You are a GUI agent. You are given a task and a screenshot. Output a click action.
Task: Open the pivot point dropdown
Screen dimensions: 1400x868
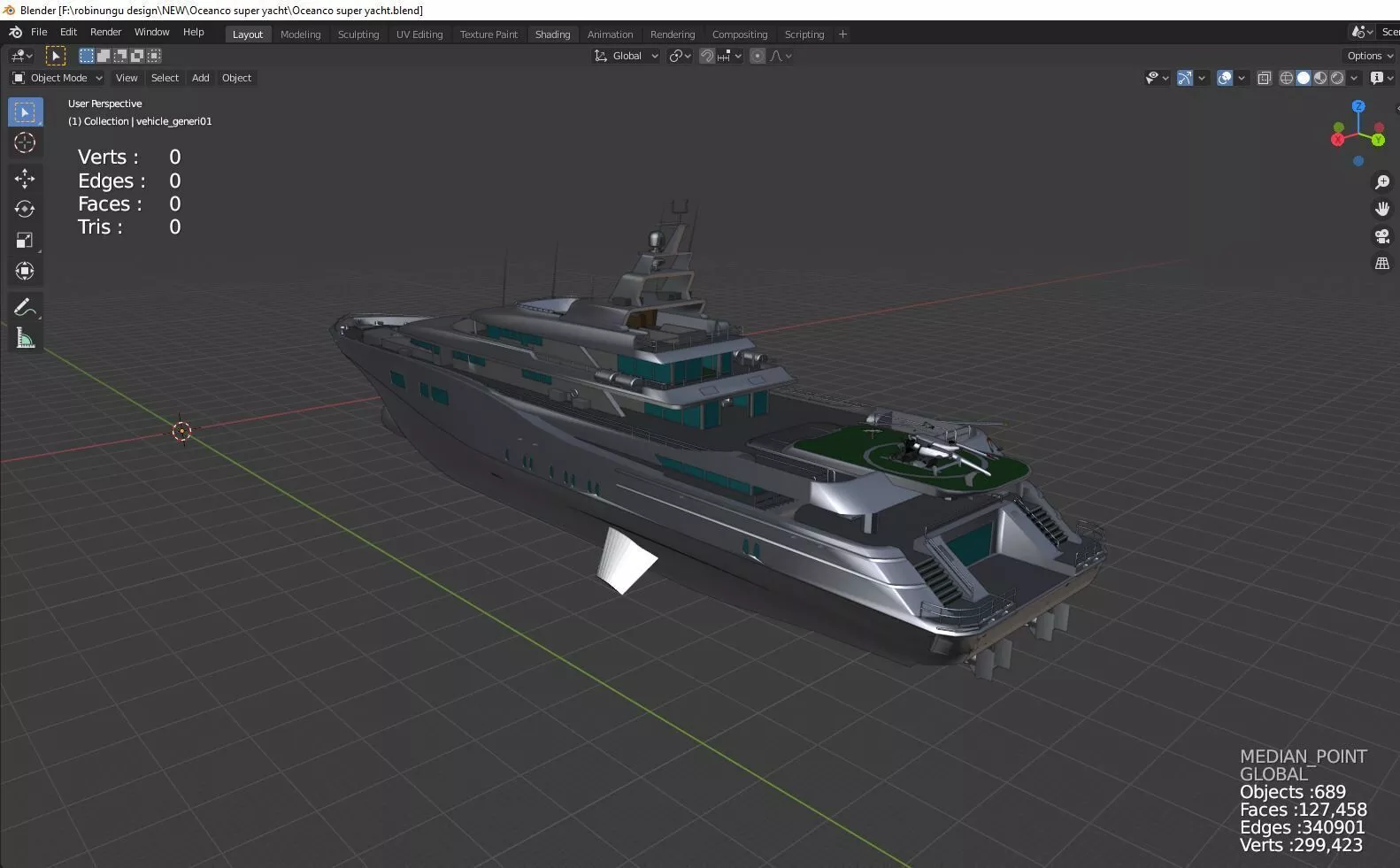[x=680, y=56]
